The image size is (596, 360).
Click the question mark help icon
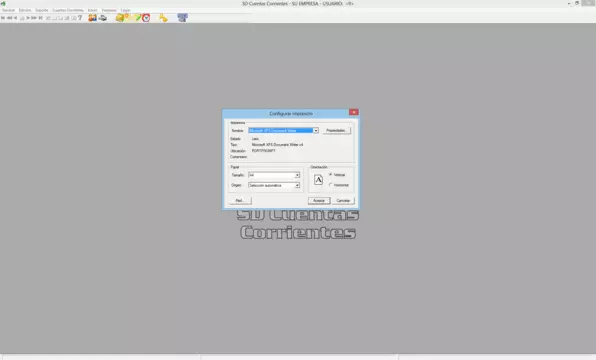(80, 18)
